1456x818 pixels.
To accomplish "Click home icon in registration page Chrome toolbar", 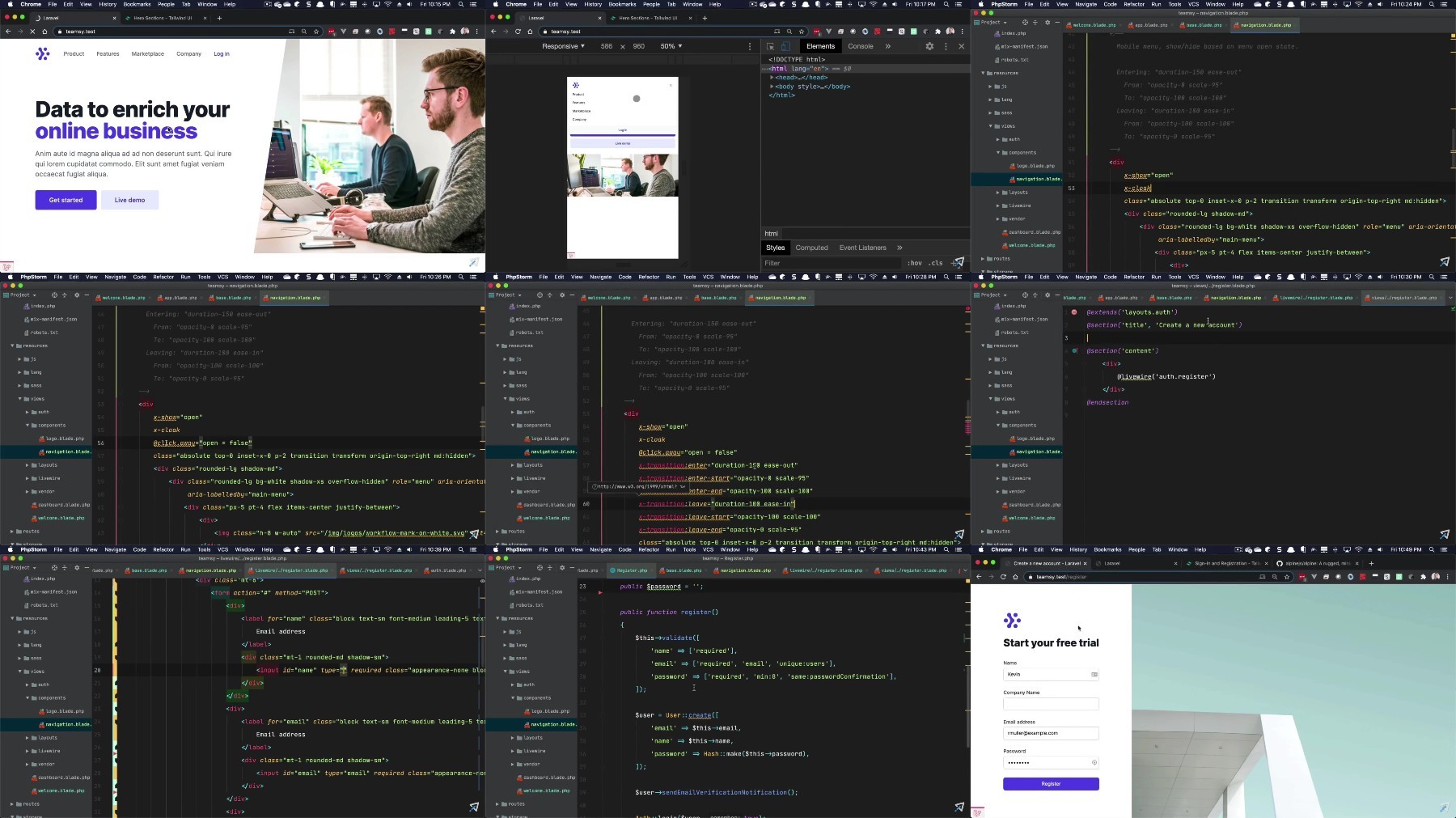I will (1015, 577).
